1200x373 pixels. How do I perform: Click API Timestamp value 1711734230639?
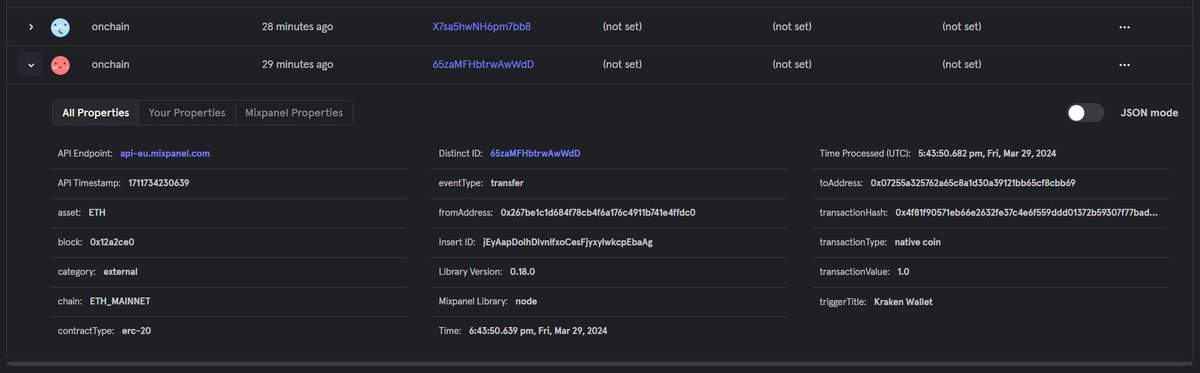[x=159, y=183]
